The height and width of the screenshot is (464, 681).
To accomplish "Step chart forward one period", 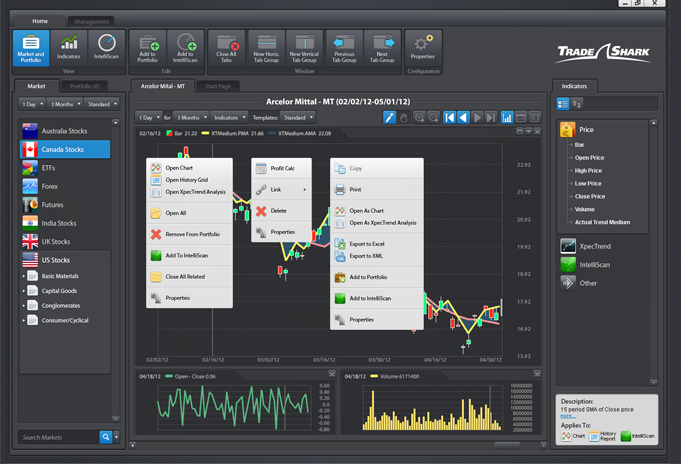I will 477,117.
